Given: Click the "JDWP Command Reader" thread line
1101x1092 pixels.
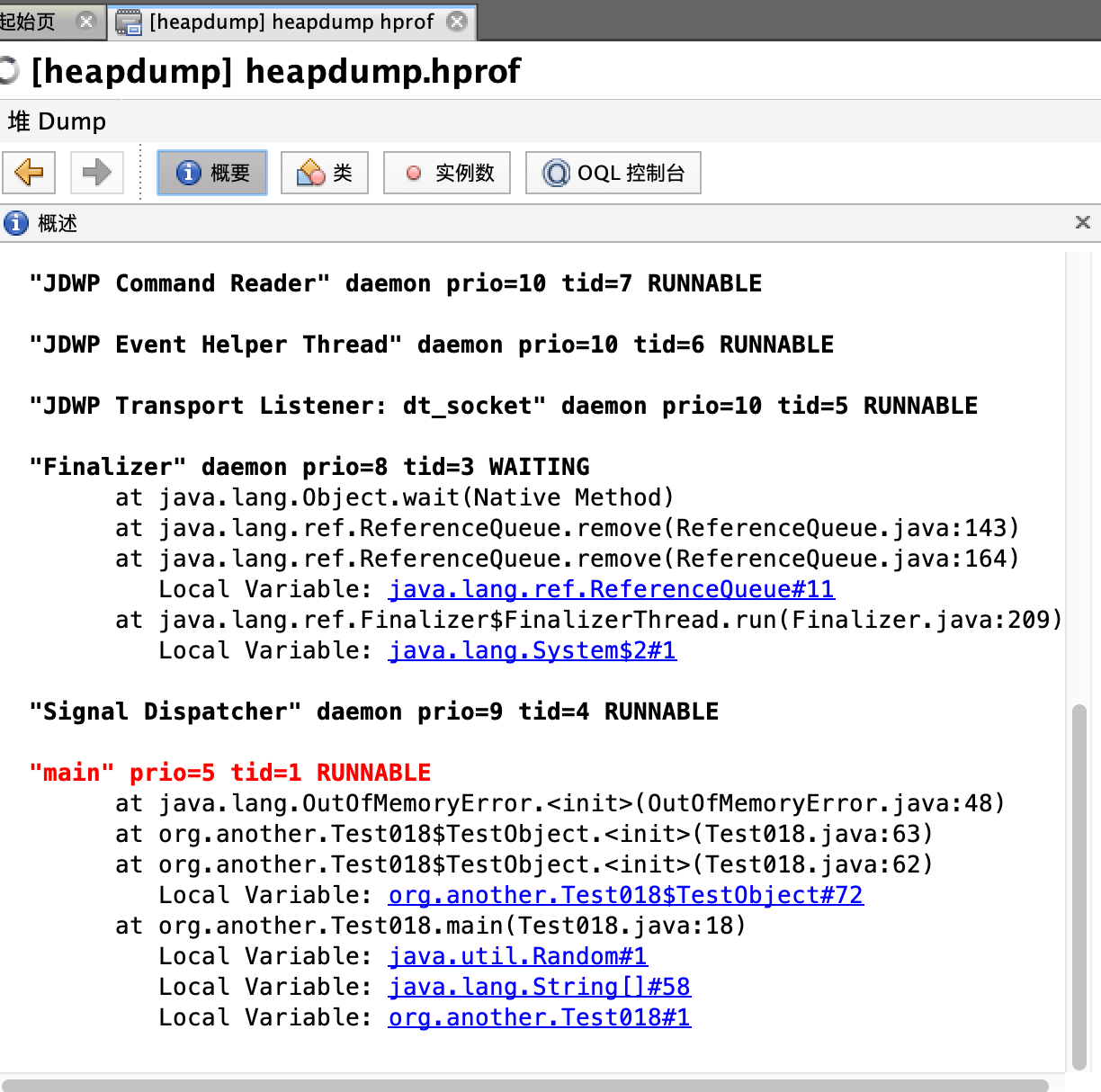Looking at the screenshot, I should pyautogui.click(x=396, y=283).
